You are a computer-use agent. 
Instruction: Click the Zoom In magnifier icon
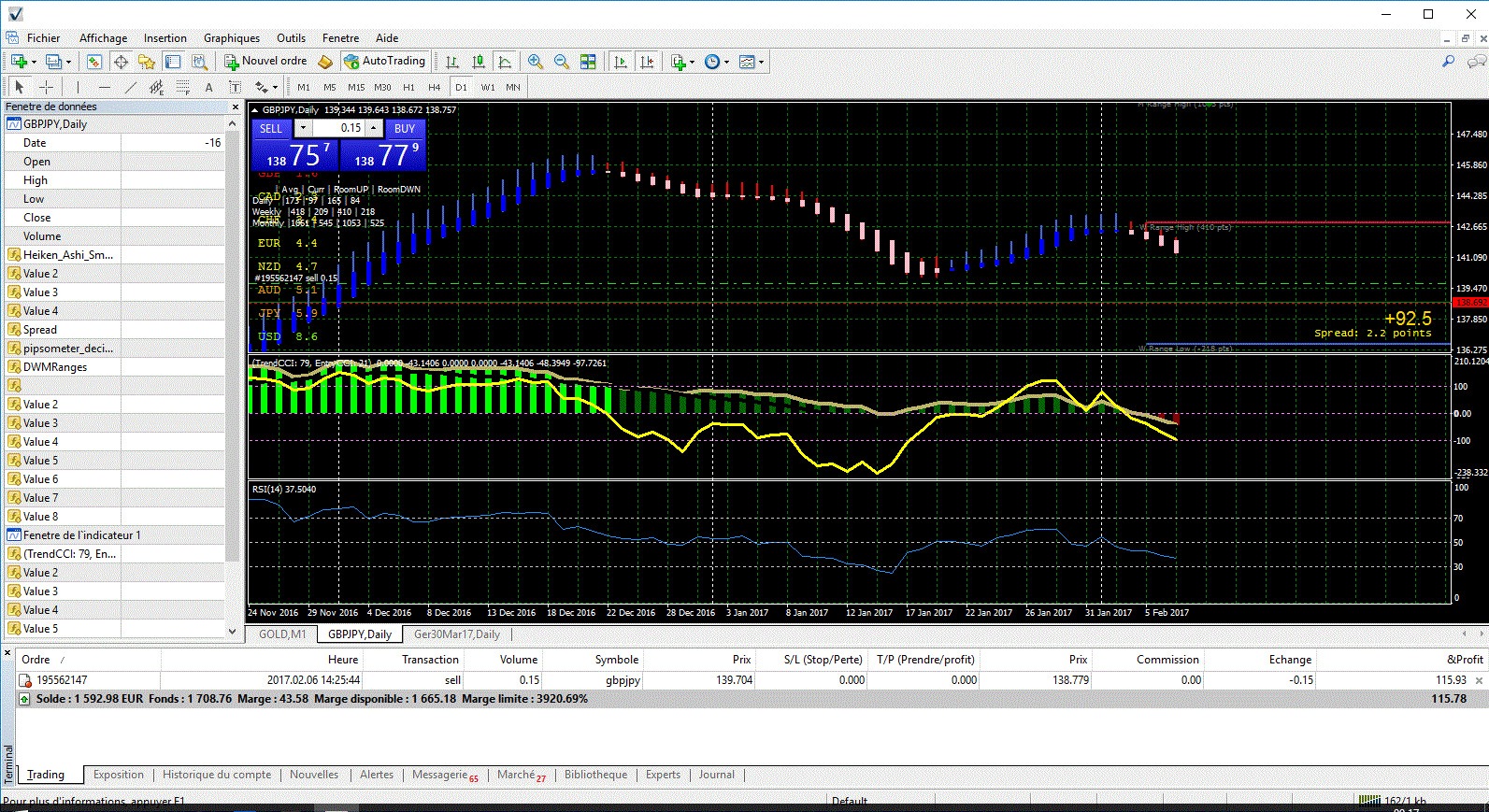[536, 62]
